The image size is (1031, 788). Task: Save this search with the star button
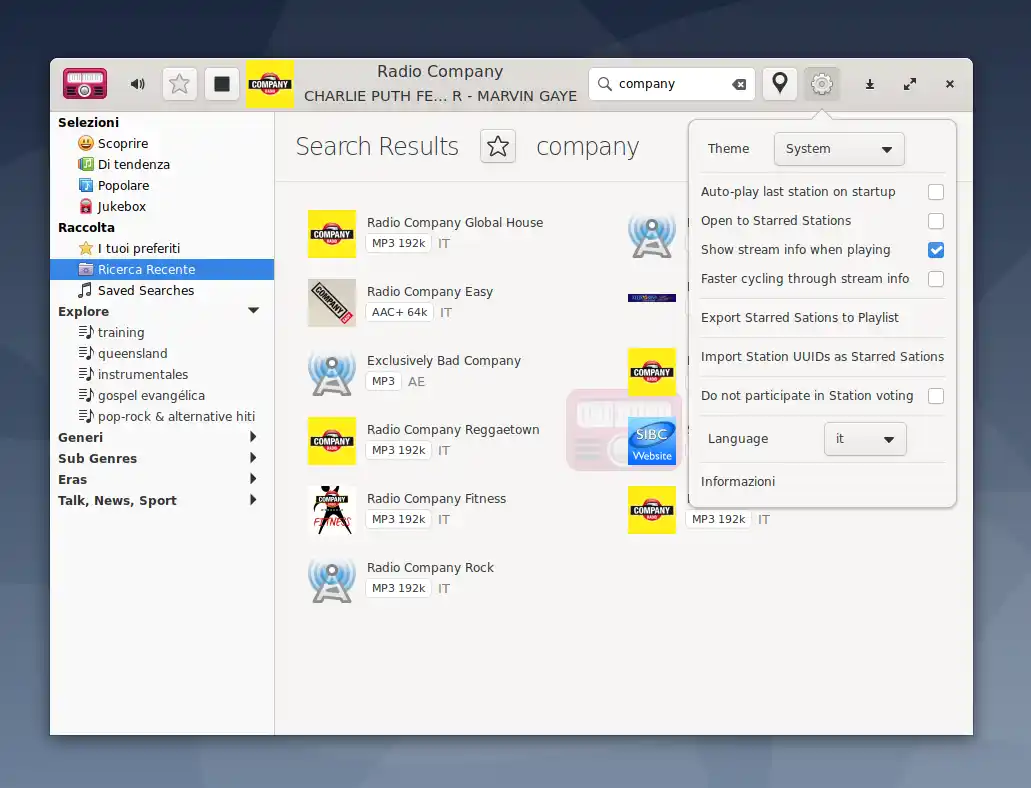click(498, 146)
